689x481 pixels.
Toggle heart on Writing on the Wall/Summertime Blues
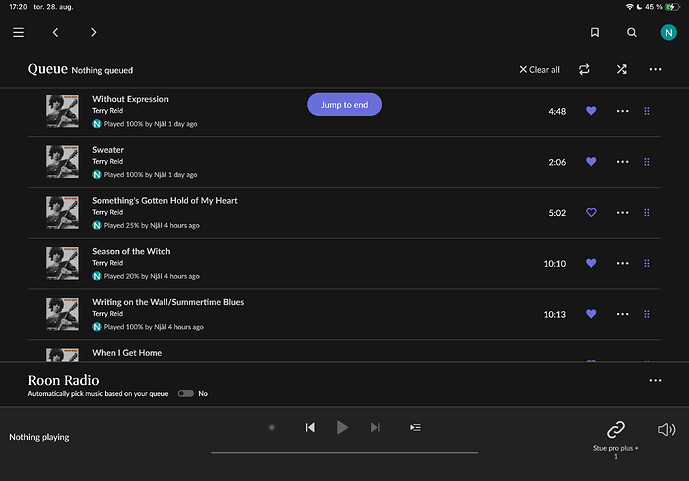tap(591, 314)
